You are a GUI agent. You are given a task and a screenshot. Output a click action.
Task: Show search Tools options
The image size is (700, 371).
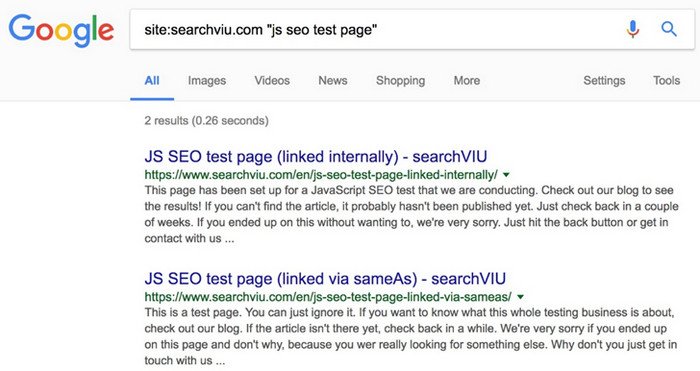click(667, 81)
